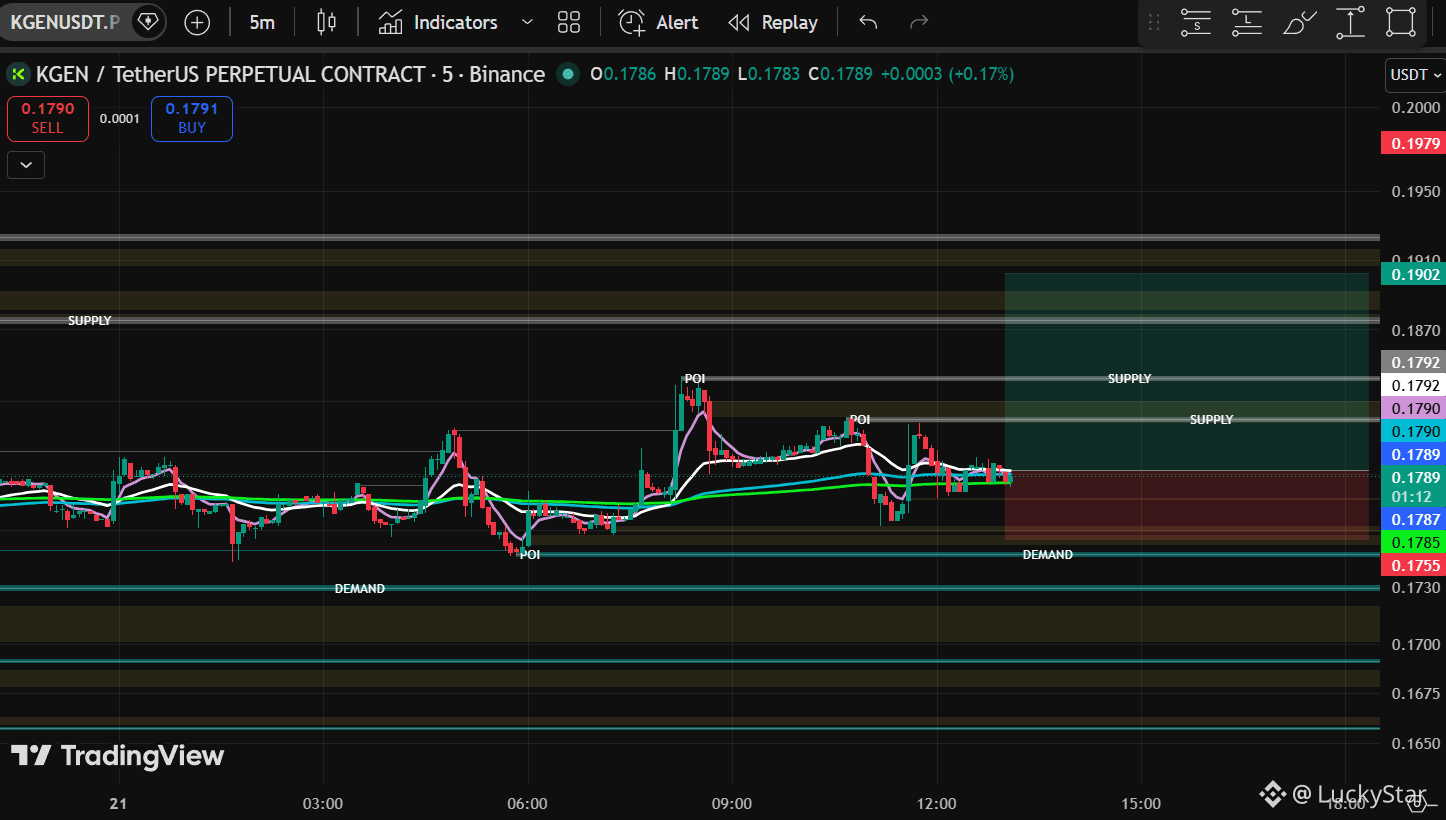1446x820 pixels.
Task: Redo the chart action
Action: (919, 22)
